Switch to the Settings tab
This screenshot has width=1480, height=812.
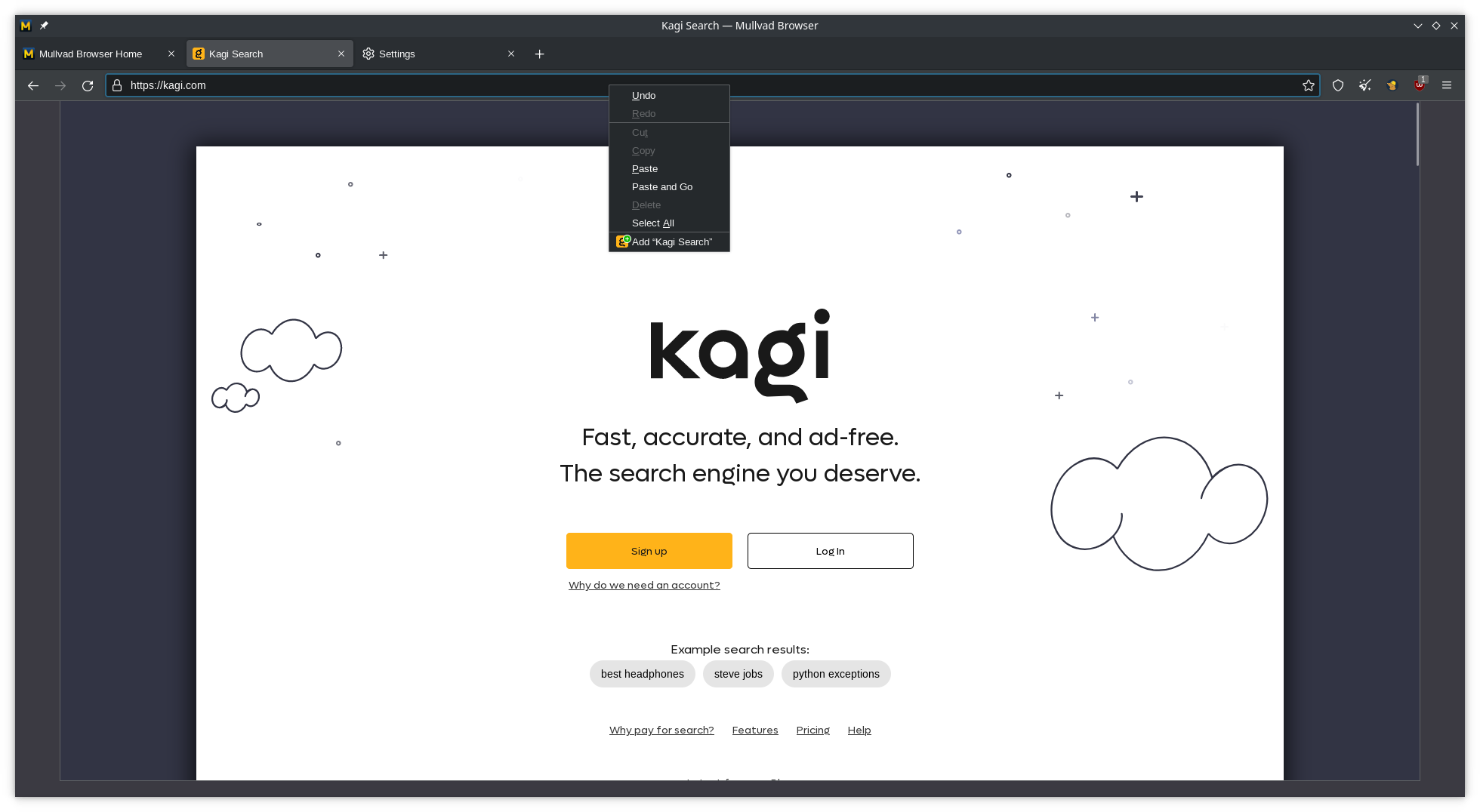coord(439,54)
